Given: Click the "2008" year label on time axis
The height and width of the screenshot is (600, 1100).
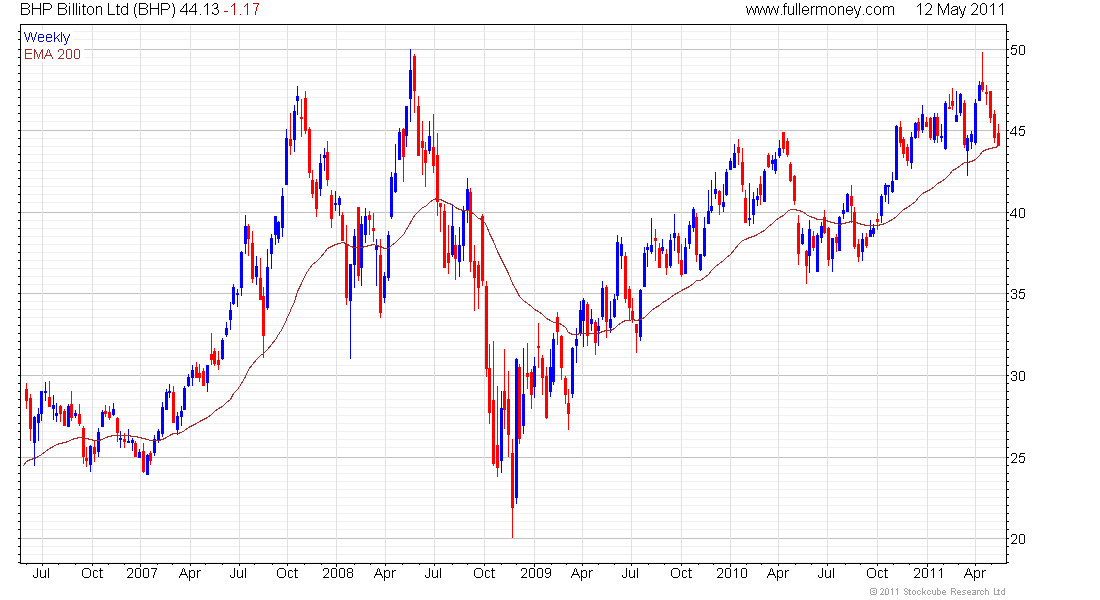Looking at the screenshot, I should point(337,573).
